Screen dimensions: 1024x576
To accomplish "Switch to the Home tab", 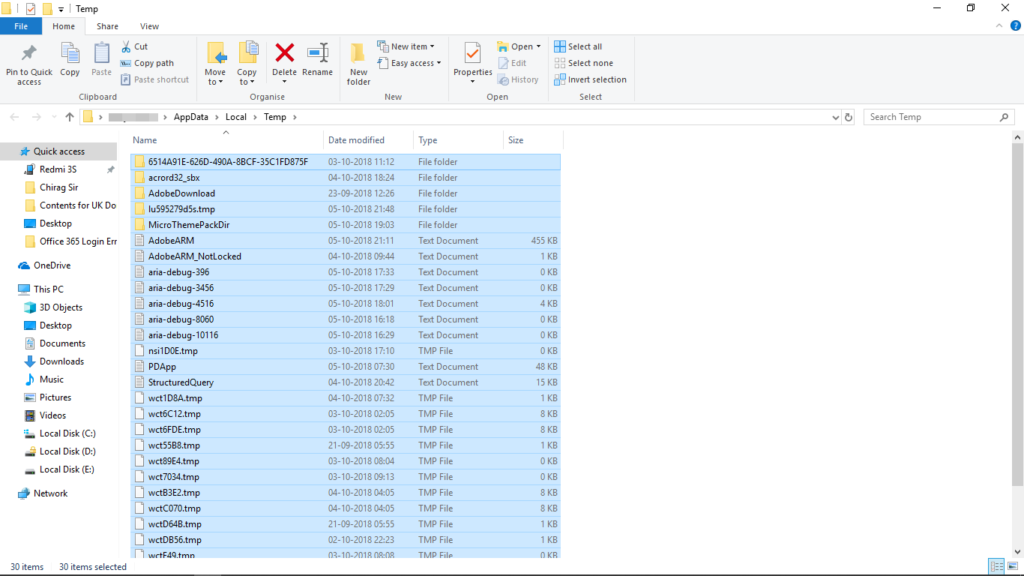I will pos(63,26).
